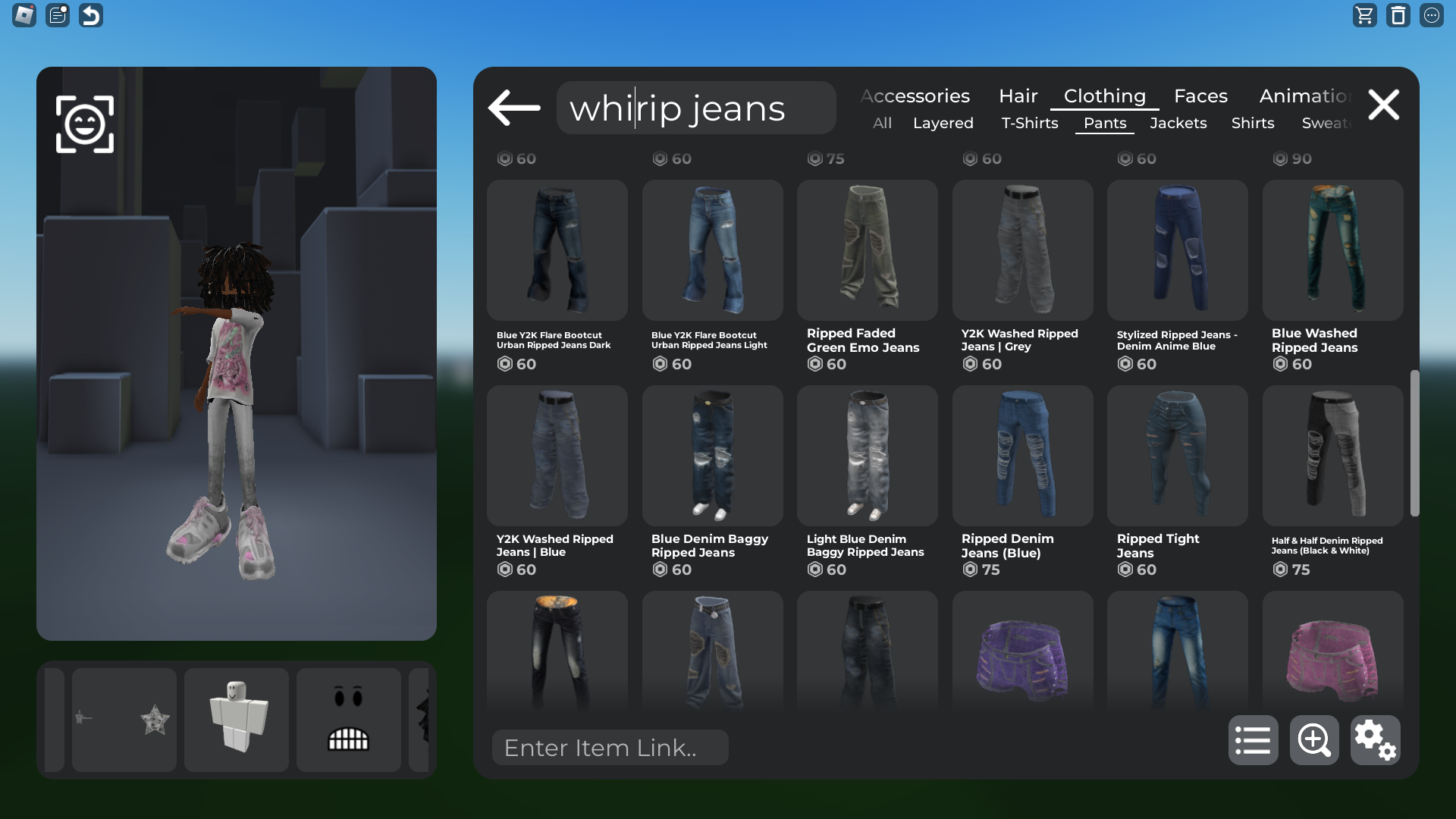
Task: Select Ripped Faded Green Emo Jeans
Action: (x=867, y=250)
